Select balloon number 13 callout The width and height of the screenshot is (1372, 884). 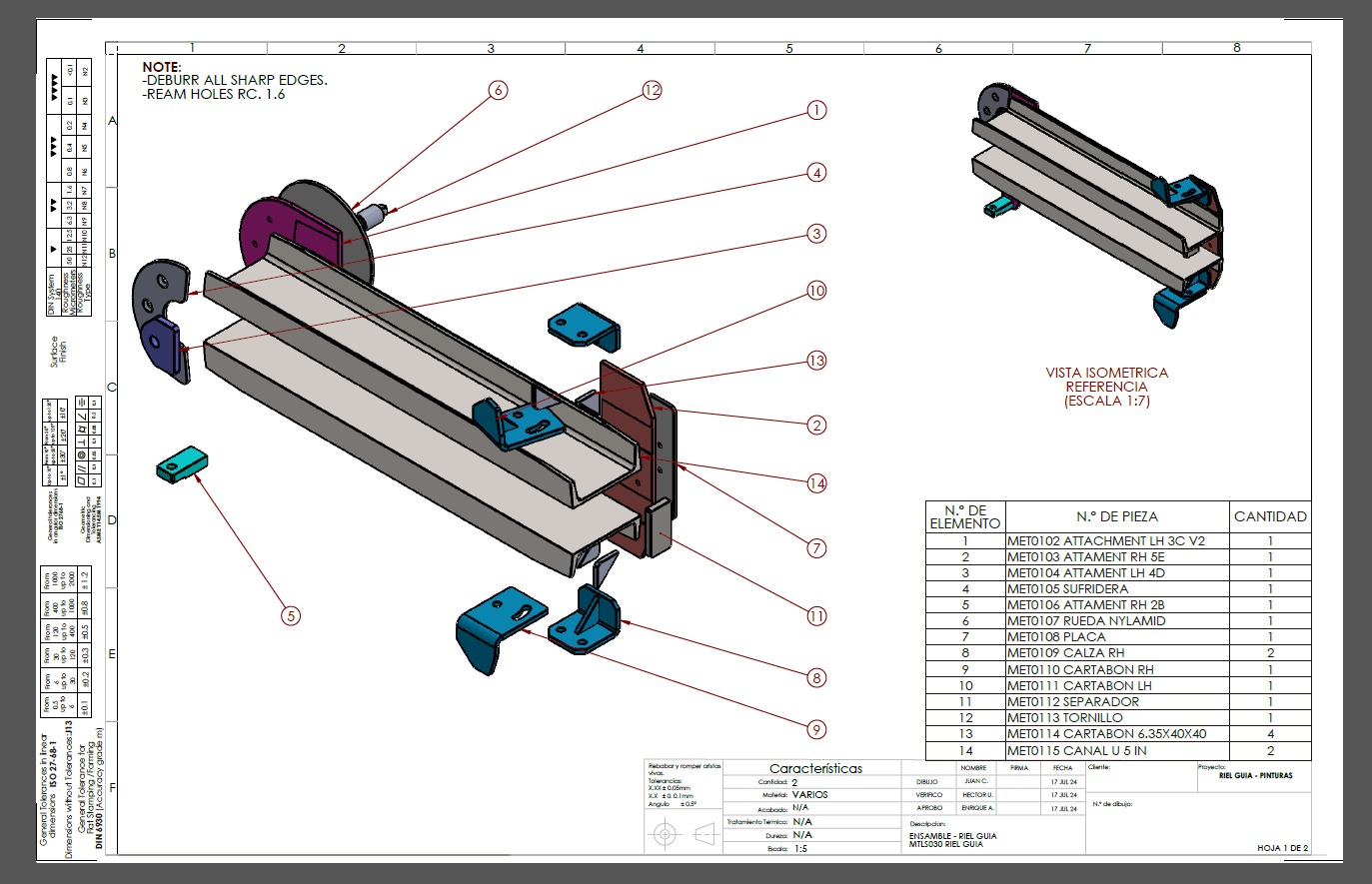click(816, 361)
